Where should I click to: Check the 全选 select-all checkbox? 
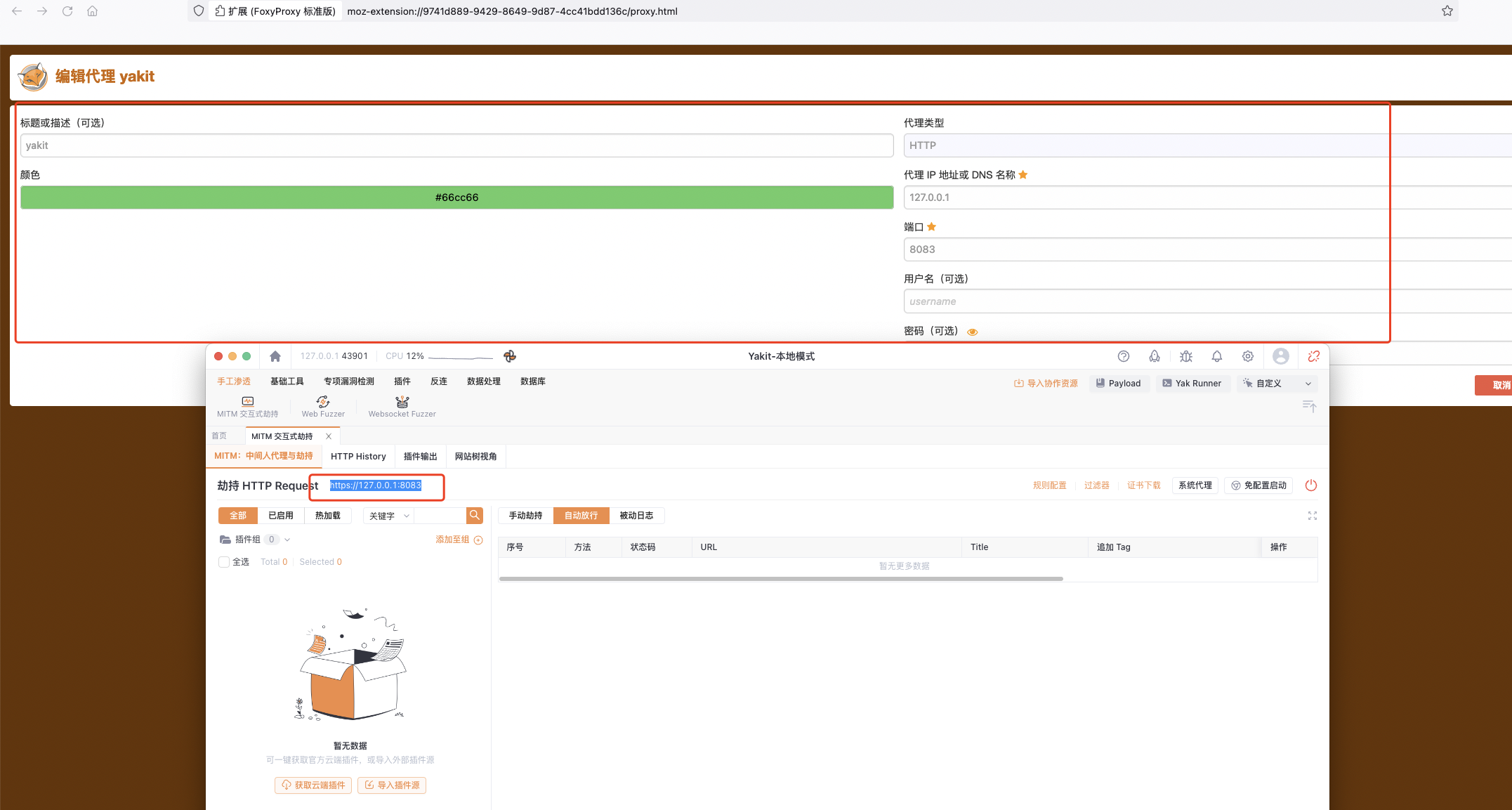point(224,562)
